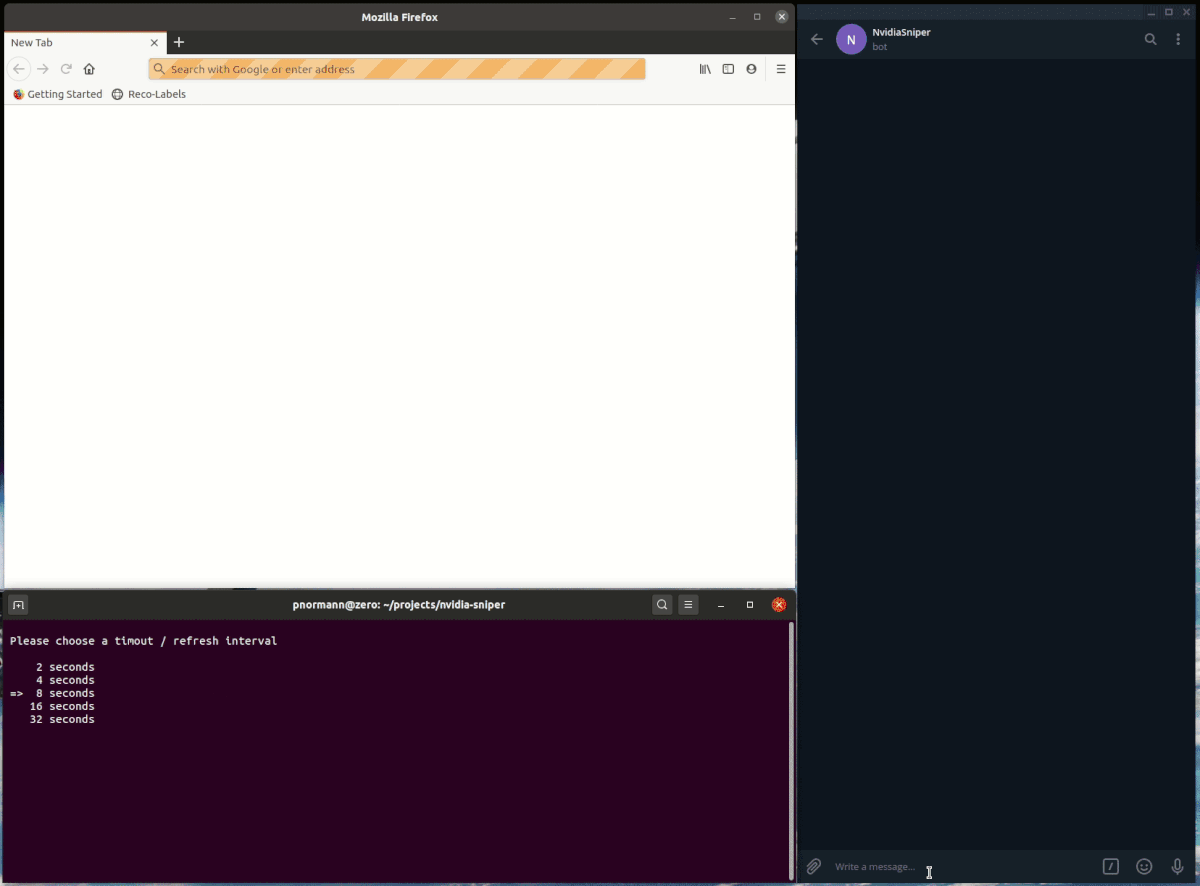
Task: Click the Mozilla Firefox title bar text
Action: [399, 17]
